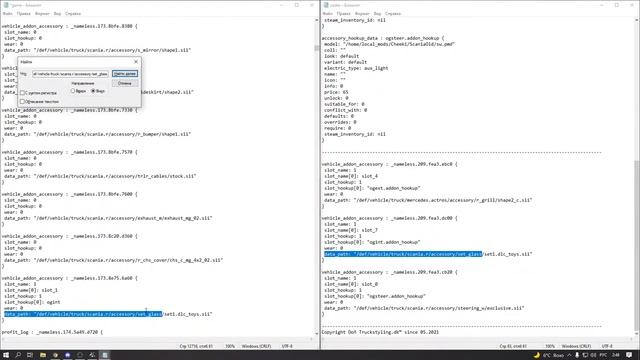Select the Down direction radio button

[93, 91]
